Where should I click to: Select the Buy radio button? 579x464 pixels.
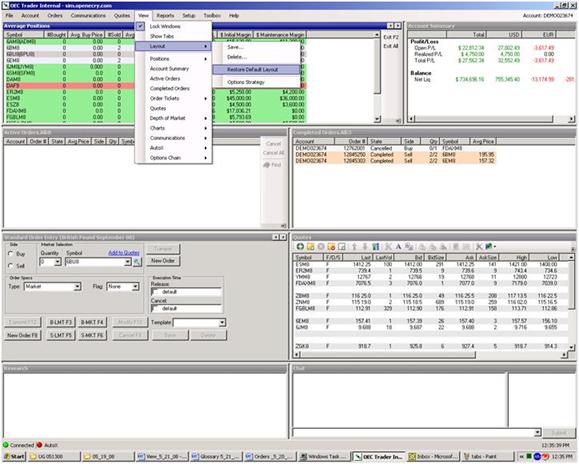(x=11, y=254)
